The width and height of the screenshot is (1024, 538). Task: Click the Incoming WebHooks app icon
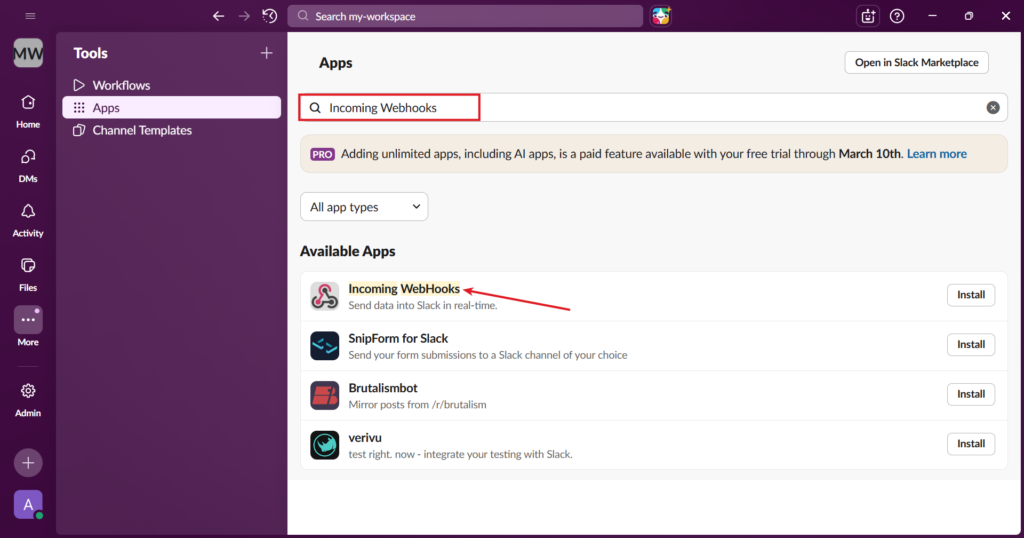[325, 296]
